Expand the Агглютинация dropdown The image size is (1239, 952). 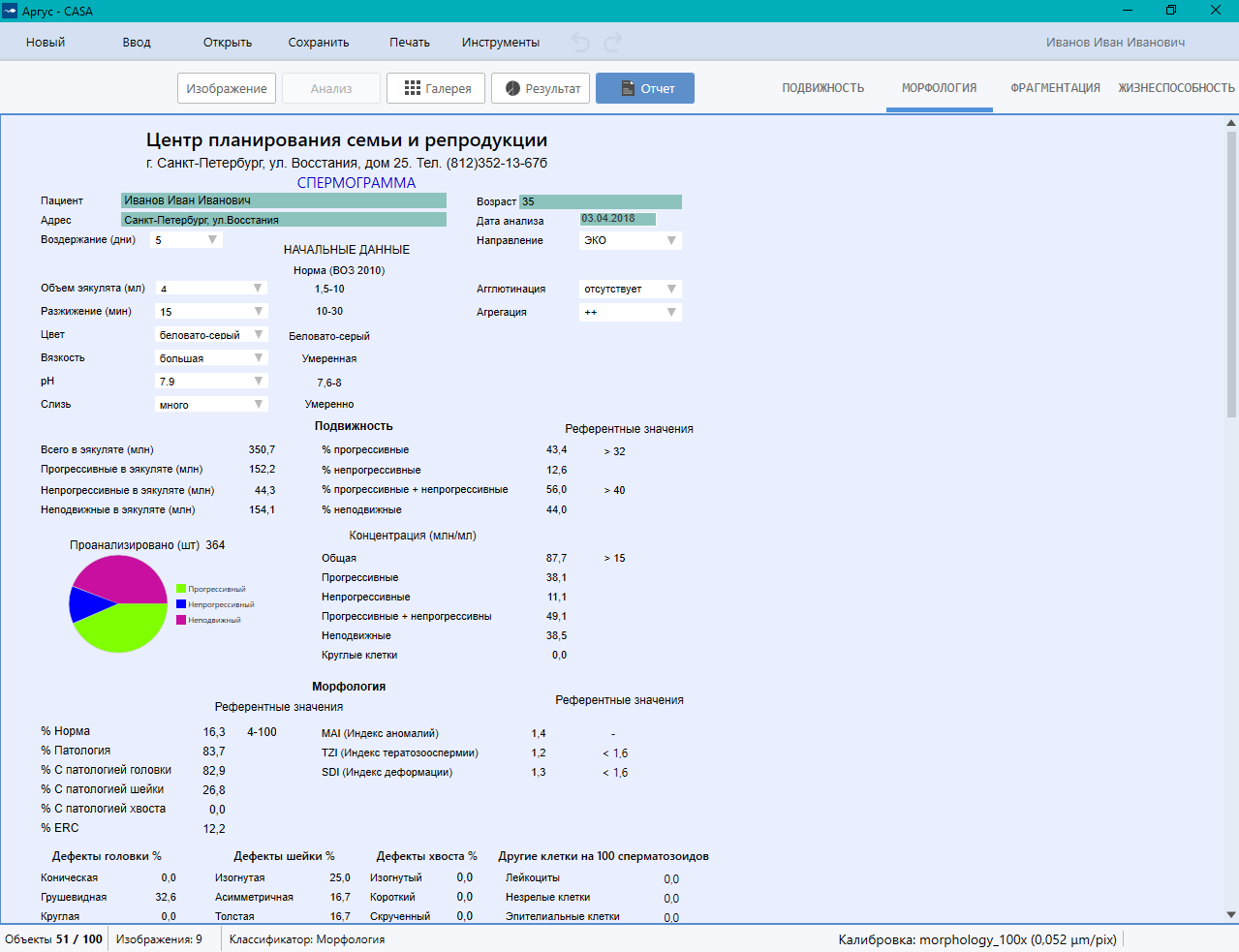pos(670,289)
